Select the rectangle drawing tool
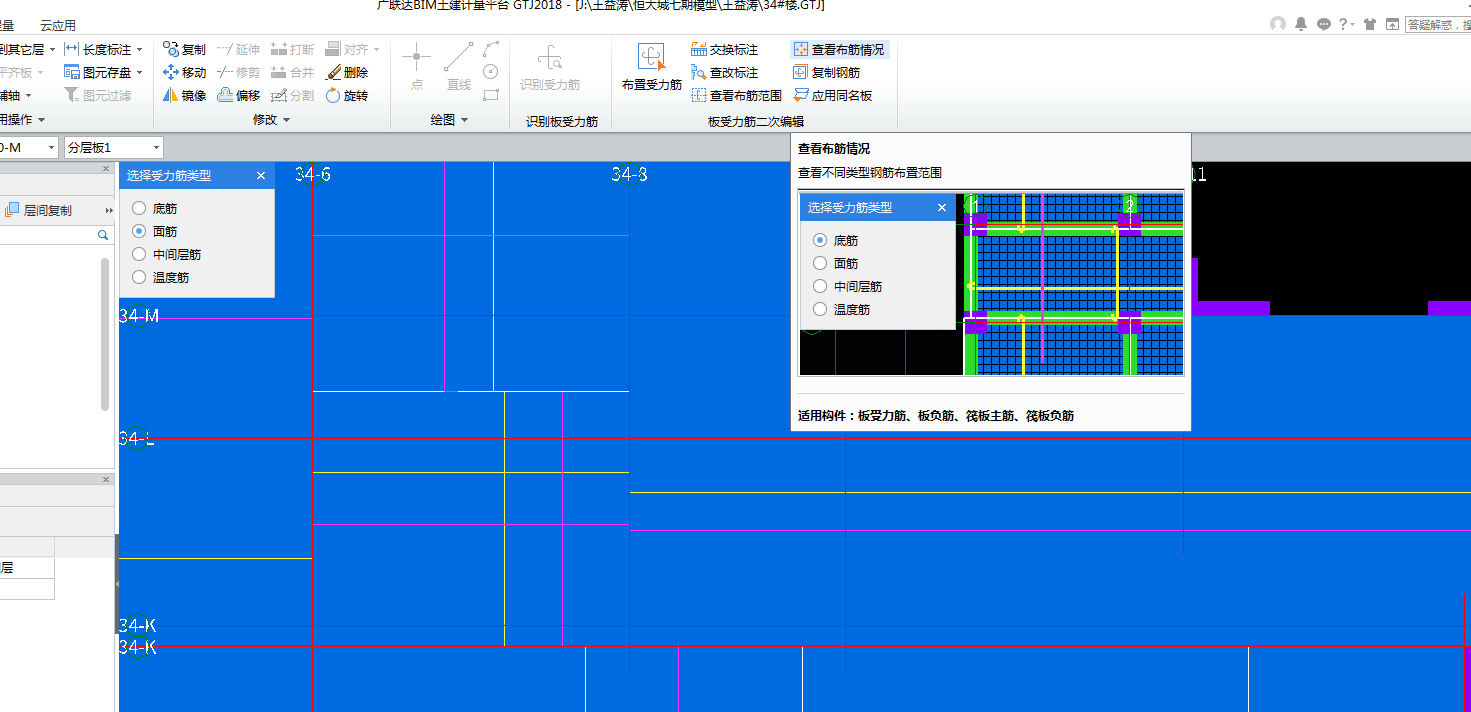 point(491,95)
